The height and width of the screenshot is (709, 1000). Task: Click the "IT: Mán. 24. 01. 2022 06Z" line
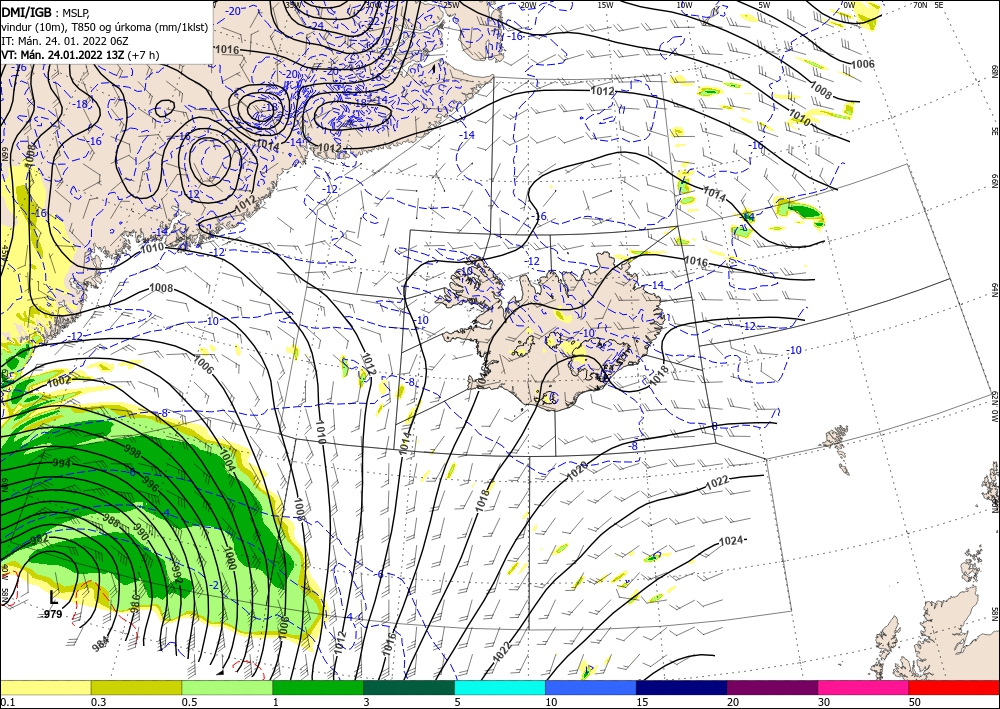coord(64,41)
